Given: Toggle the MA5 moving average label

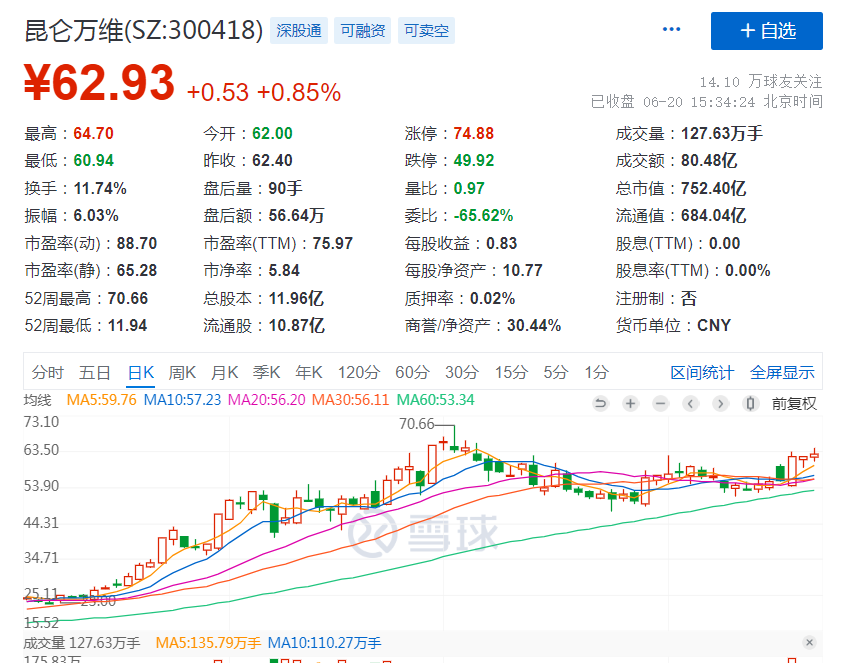Looking at the screenshot, I should pos(102,400).
